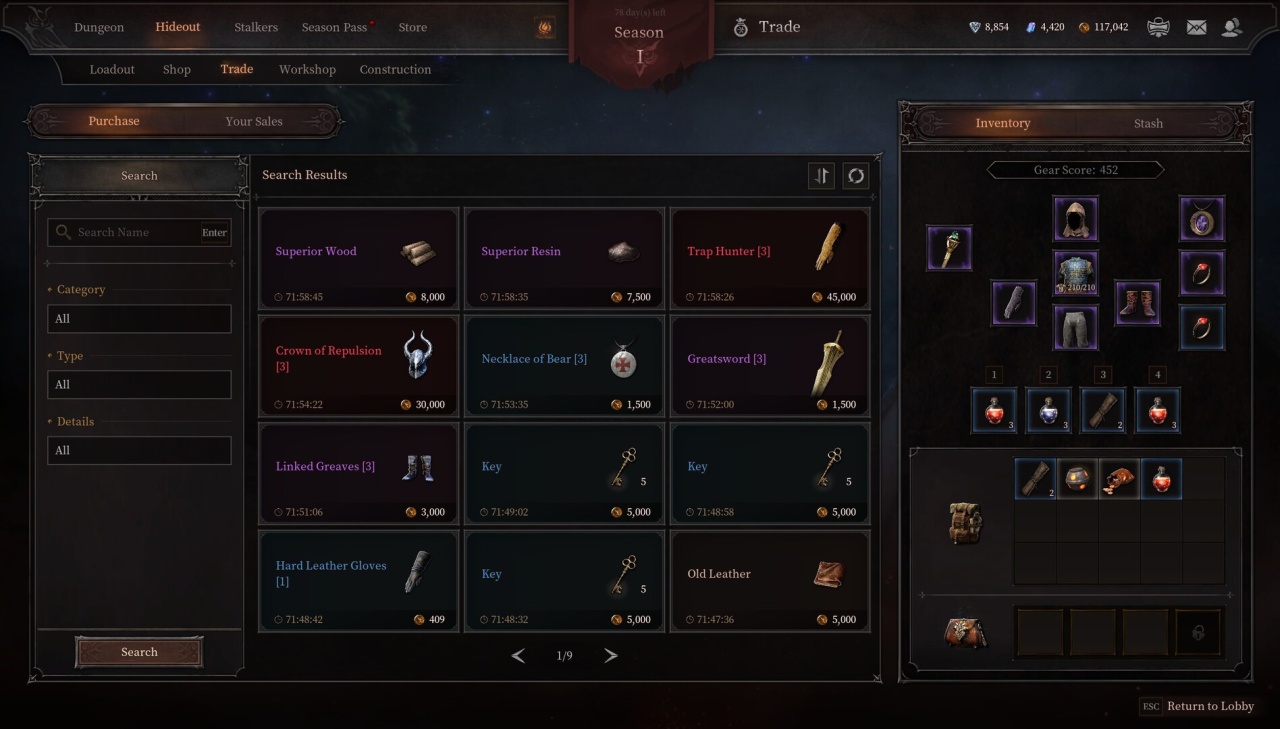Select the torch weapon slot
The image size is (1280, 729).
point(949,248)
